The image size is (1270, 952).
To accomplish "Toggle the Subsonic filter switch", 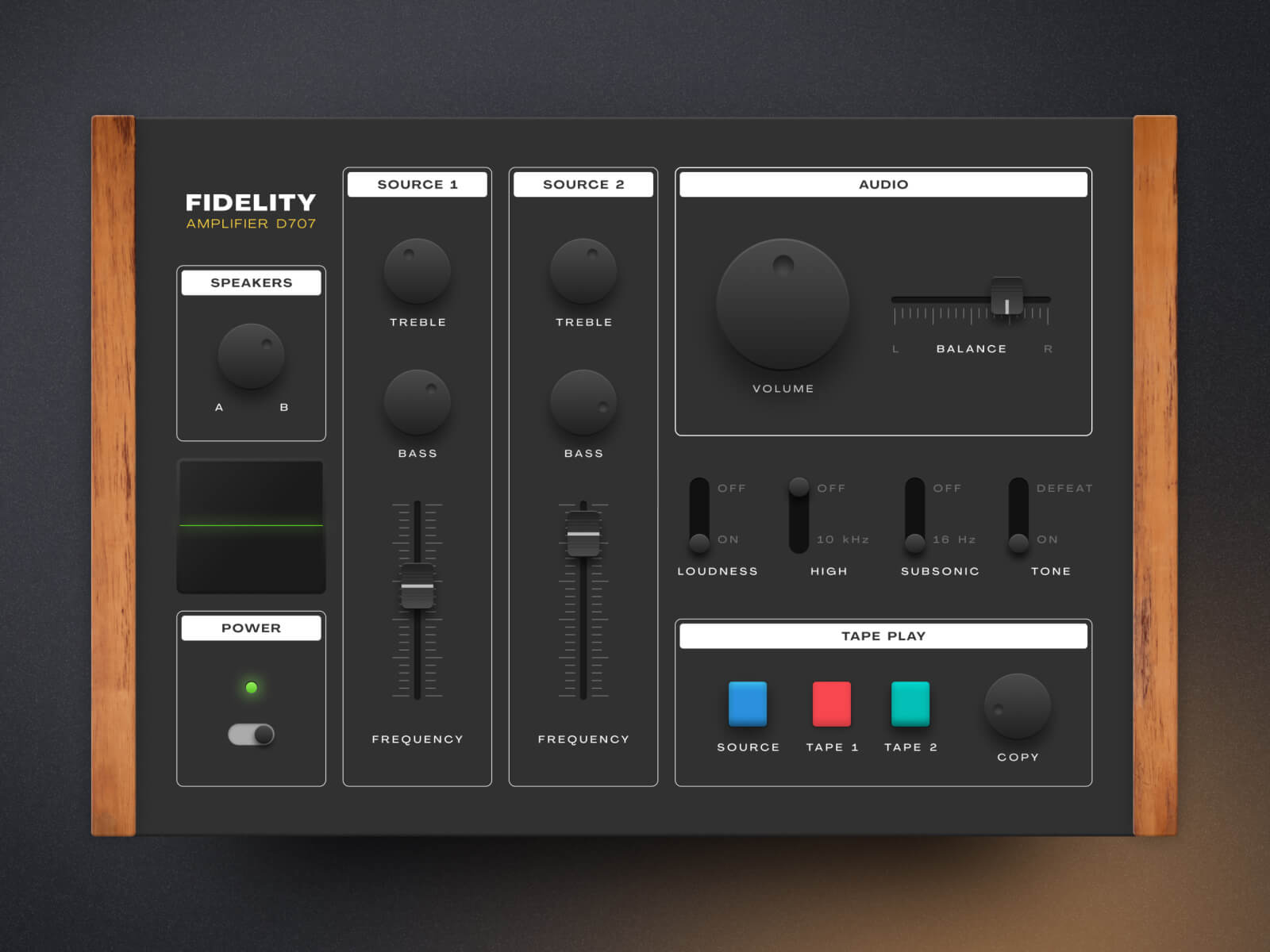I will 915,516.
